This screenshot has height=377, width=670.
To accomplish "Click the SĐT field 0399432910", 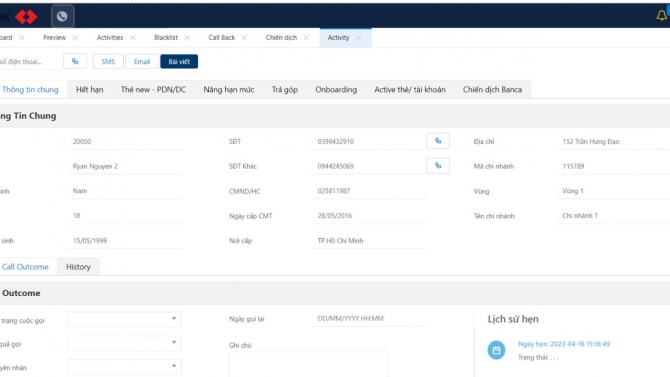I will click(369, 141).
